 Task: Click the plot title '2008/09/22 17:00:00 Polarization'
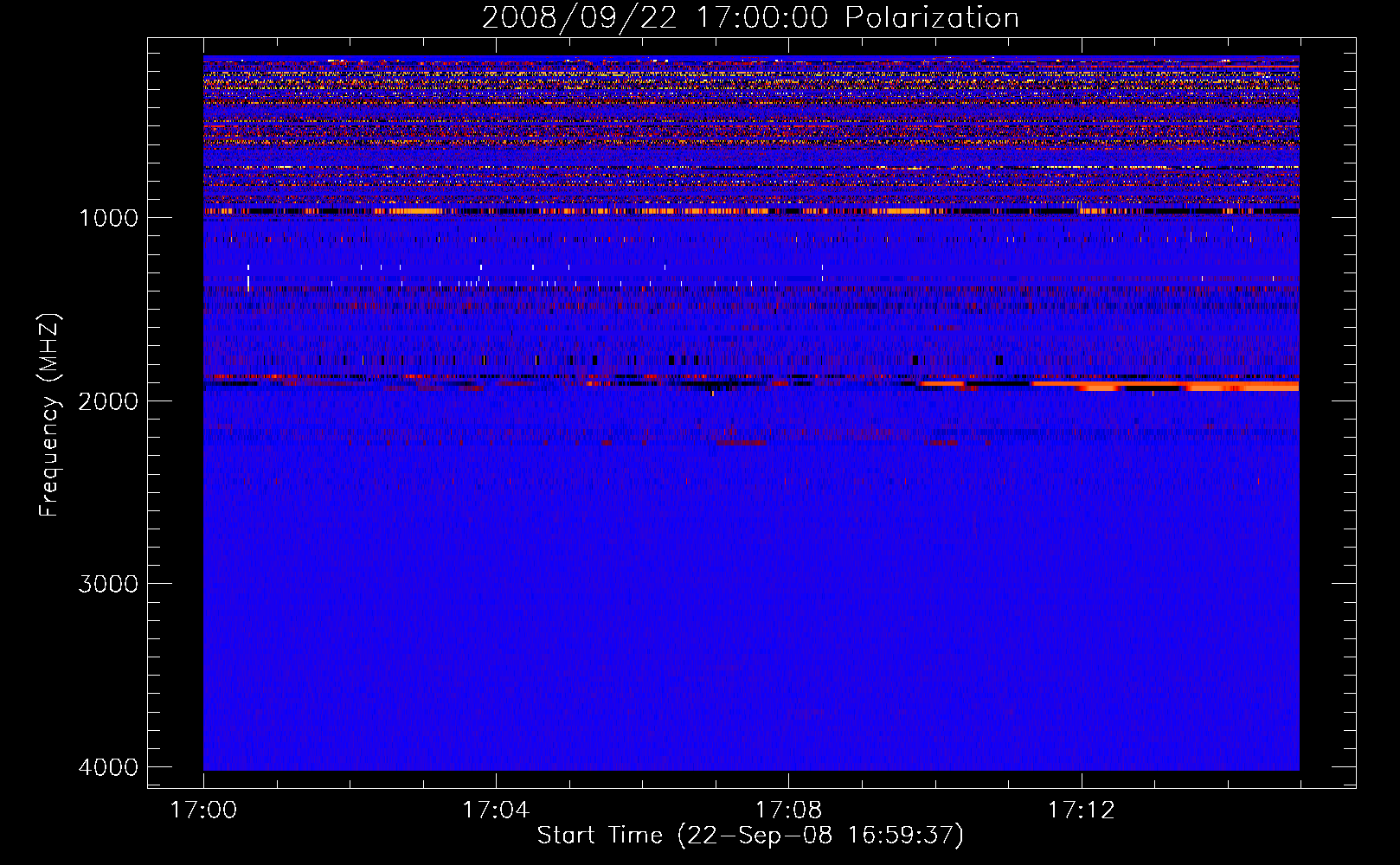[750, 17]
